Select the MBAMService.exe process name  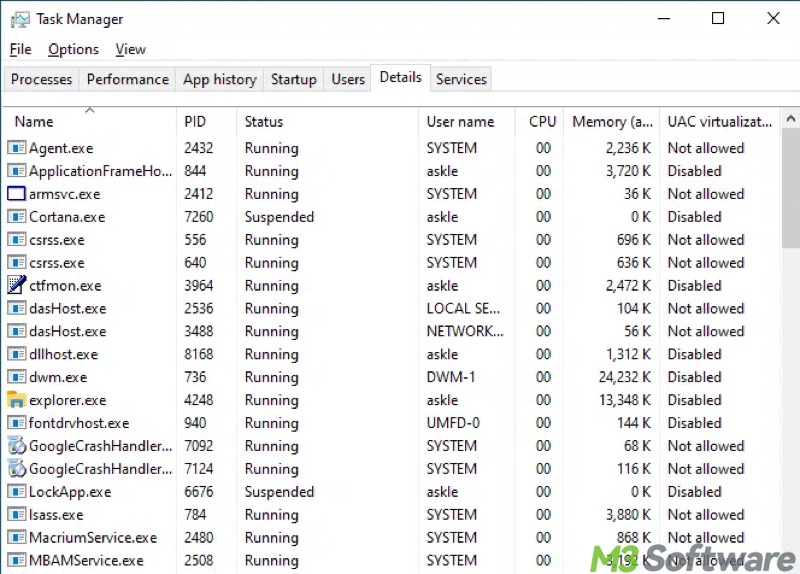point(86,561)
